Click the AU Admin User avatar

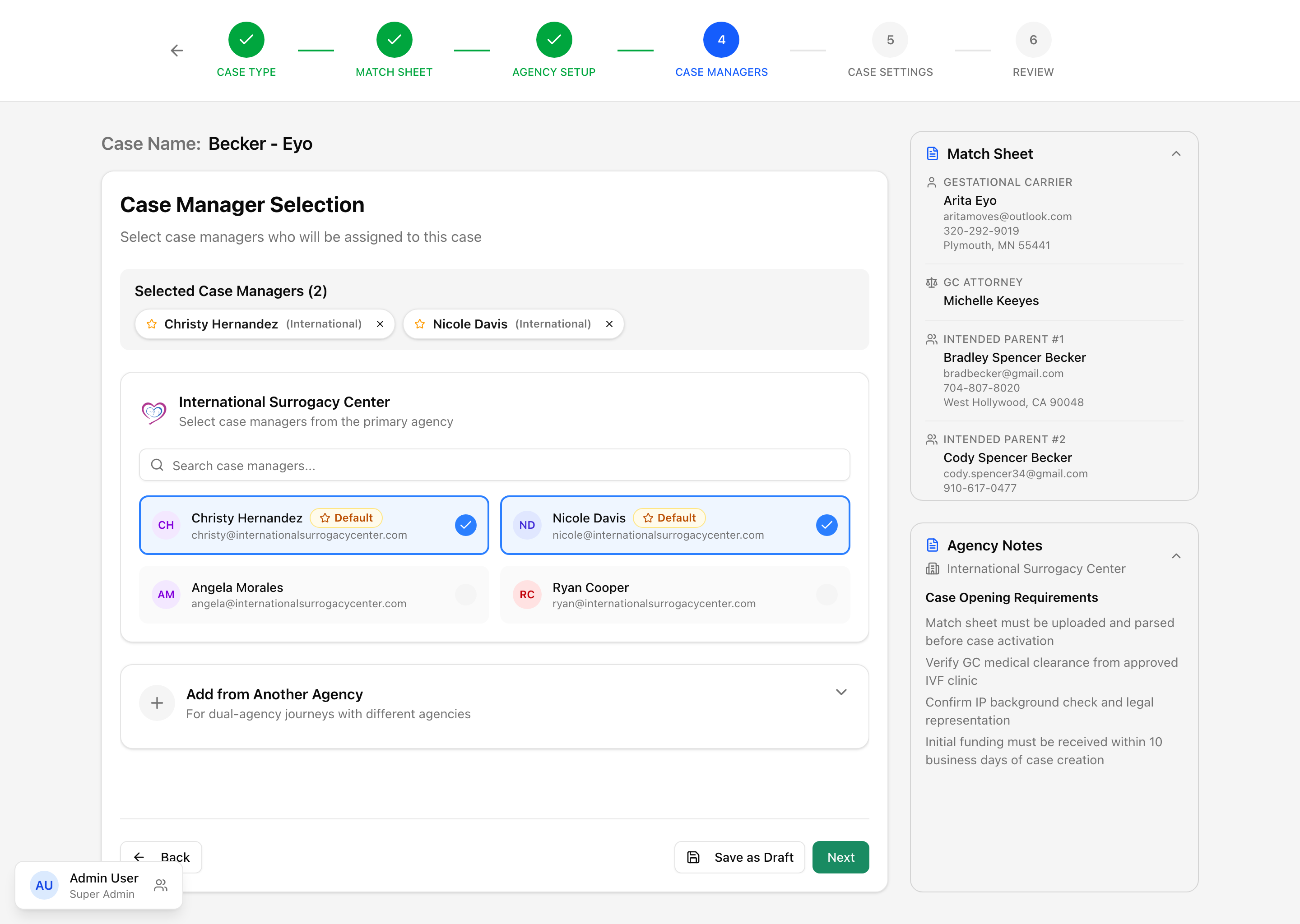(44, 885)
